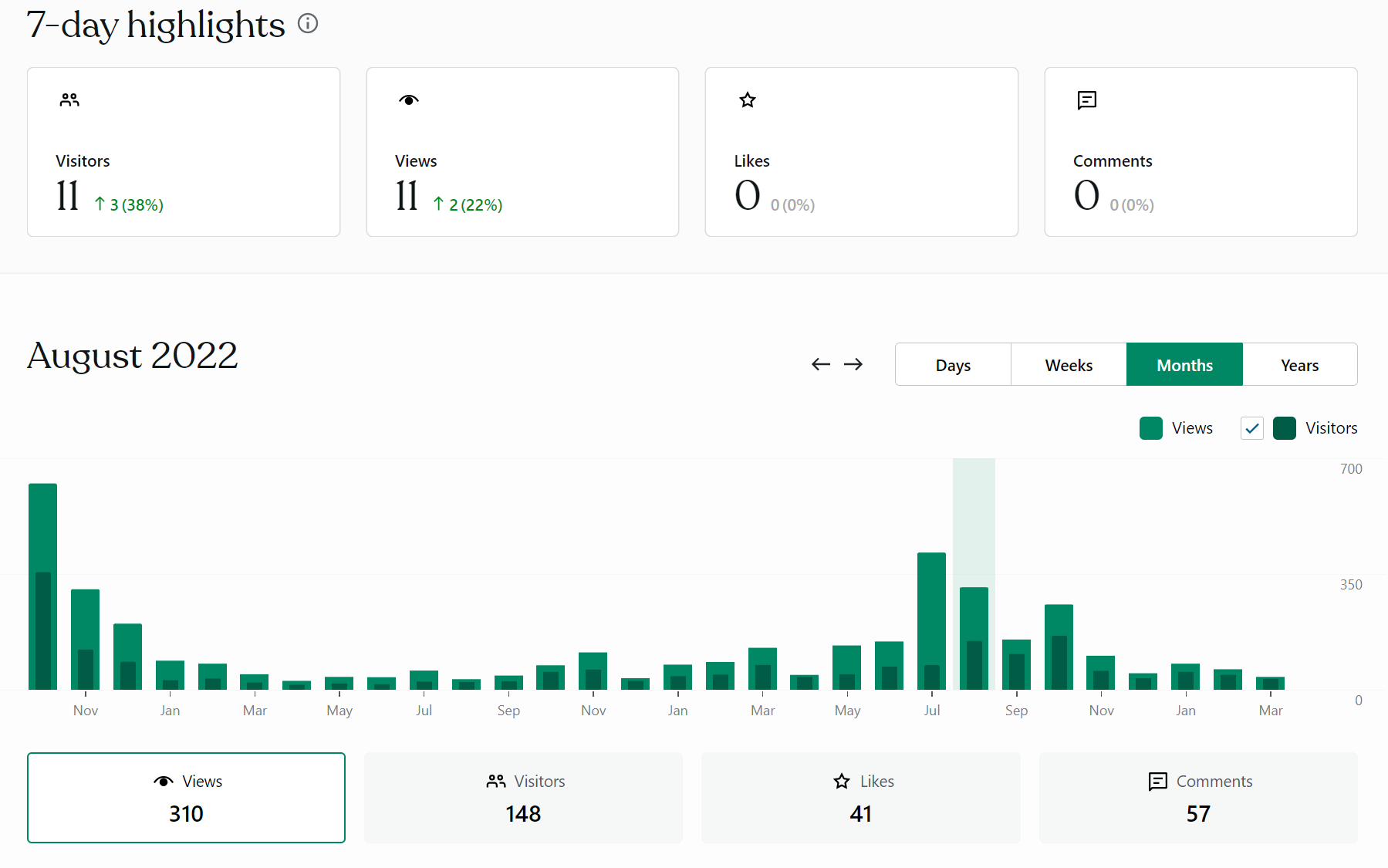Click the star icon in Likes highlight card
The height and width of the screenshot is (868, 1388).
747,100
